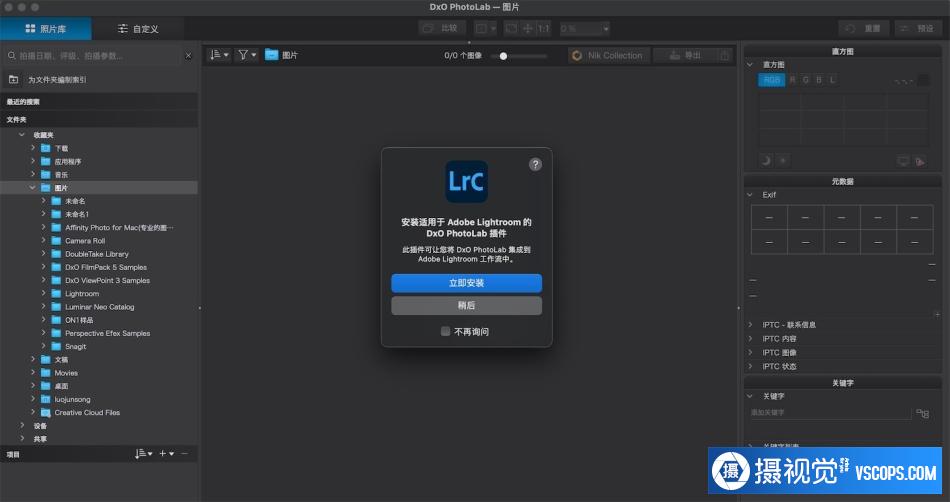Click the destination gamut warning icon
The image size is (950, 502).
(920, 161)
